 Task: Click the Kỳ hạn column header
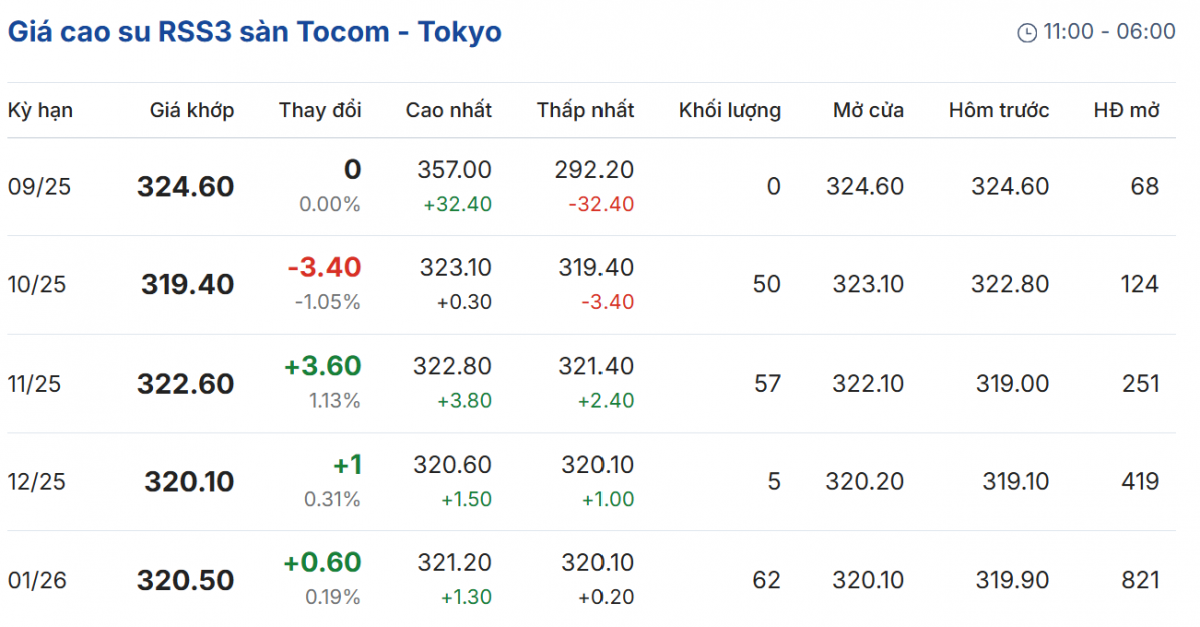click(40, 110)
